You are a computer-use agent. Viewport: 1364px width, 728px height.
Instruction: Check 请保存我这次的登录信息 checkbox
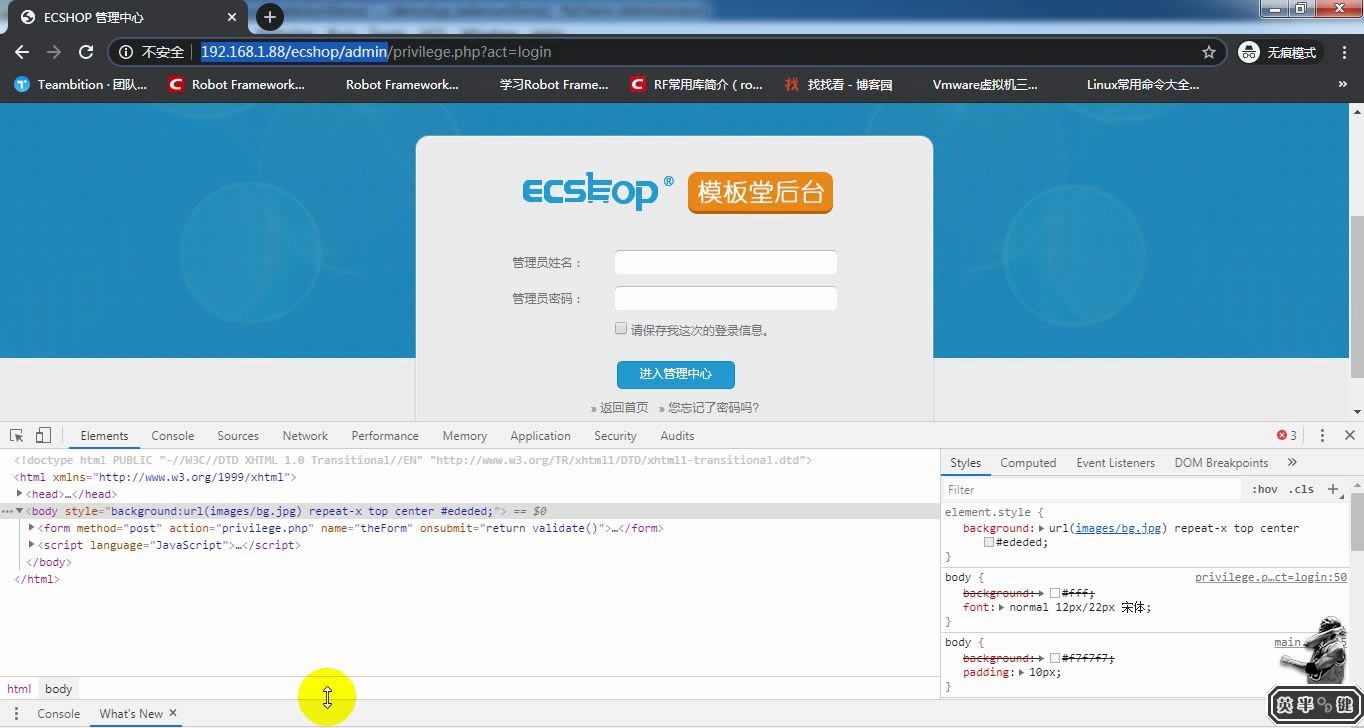[x=621, y=328]
